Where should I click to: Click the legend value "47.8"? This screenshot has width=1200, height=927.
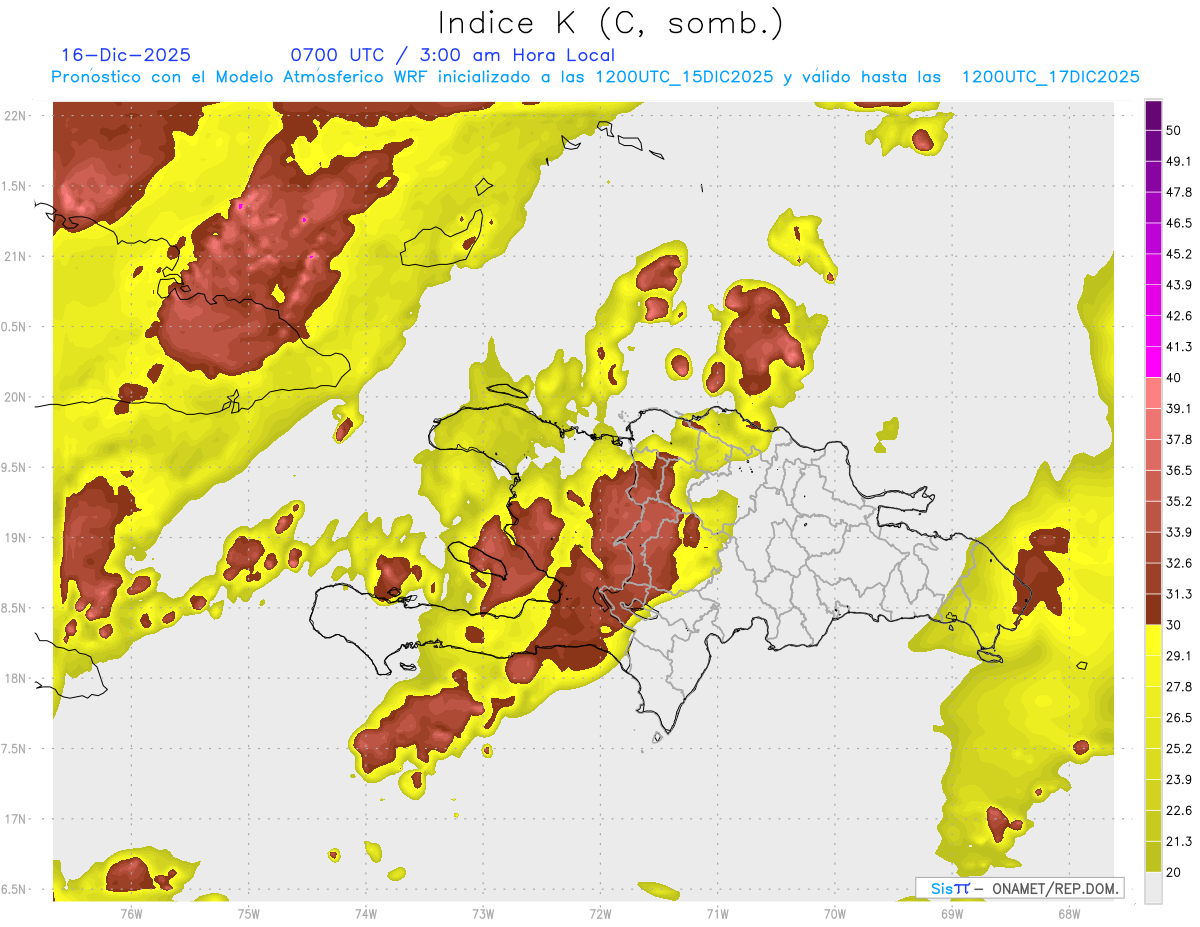1179,192
